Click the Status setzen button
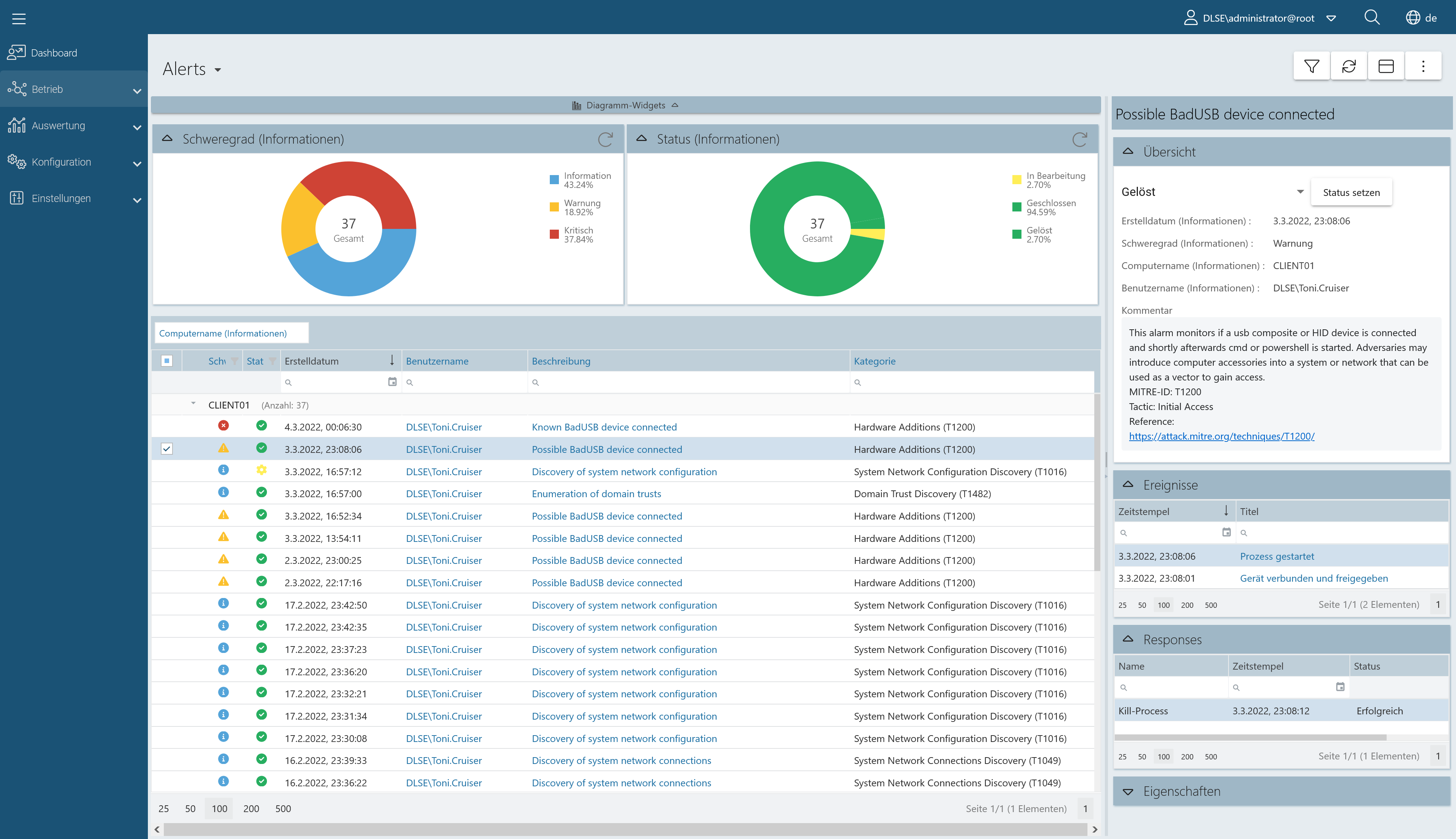Screen dimensions: 1456x839 1351,192
